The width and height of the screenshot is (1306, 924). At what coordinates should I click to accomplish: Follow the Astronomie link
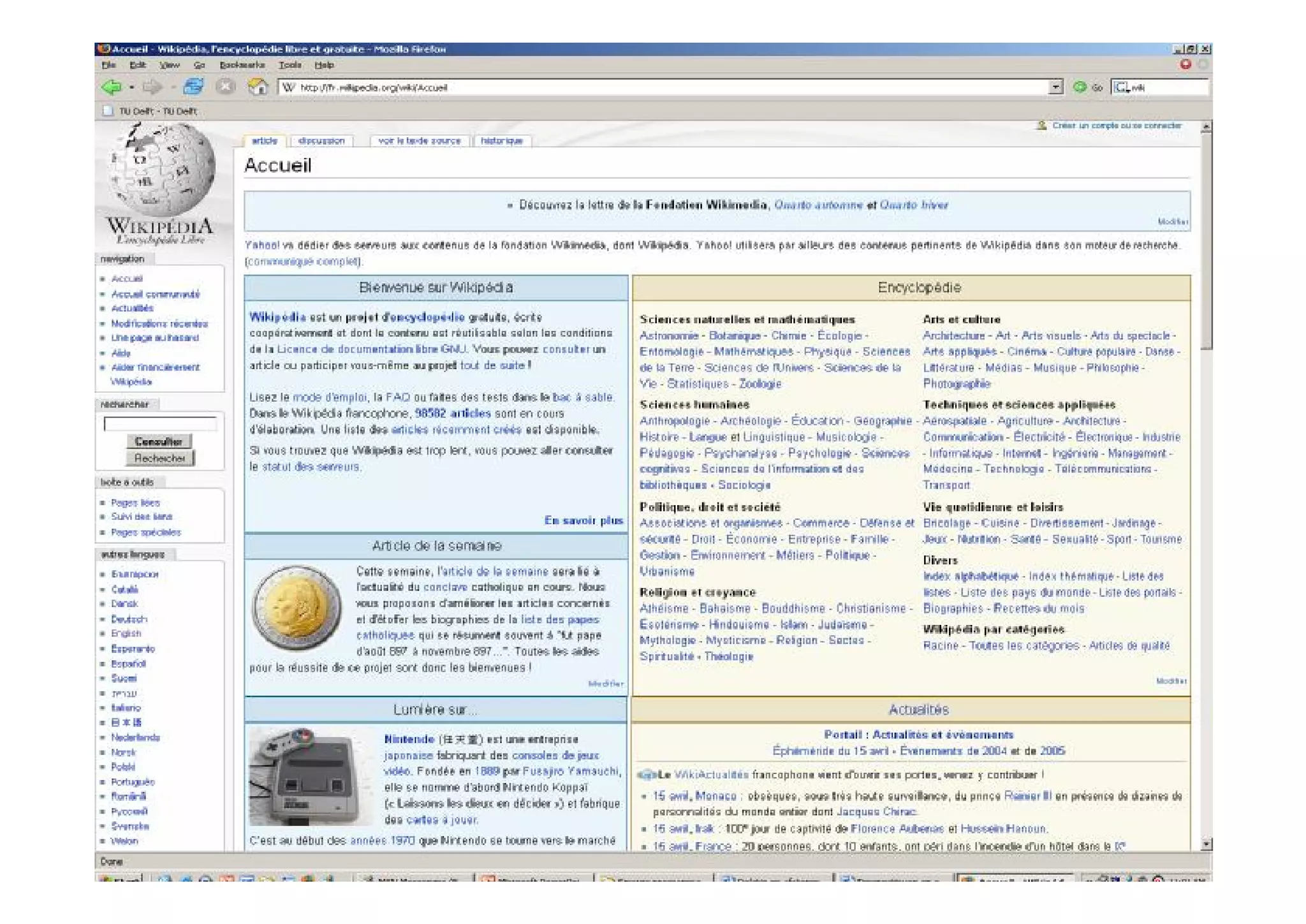tap(668, 336)
